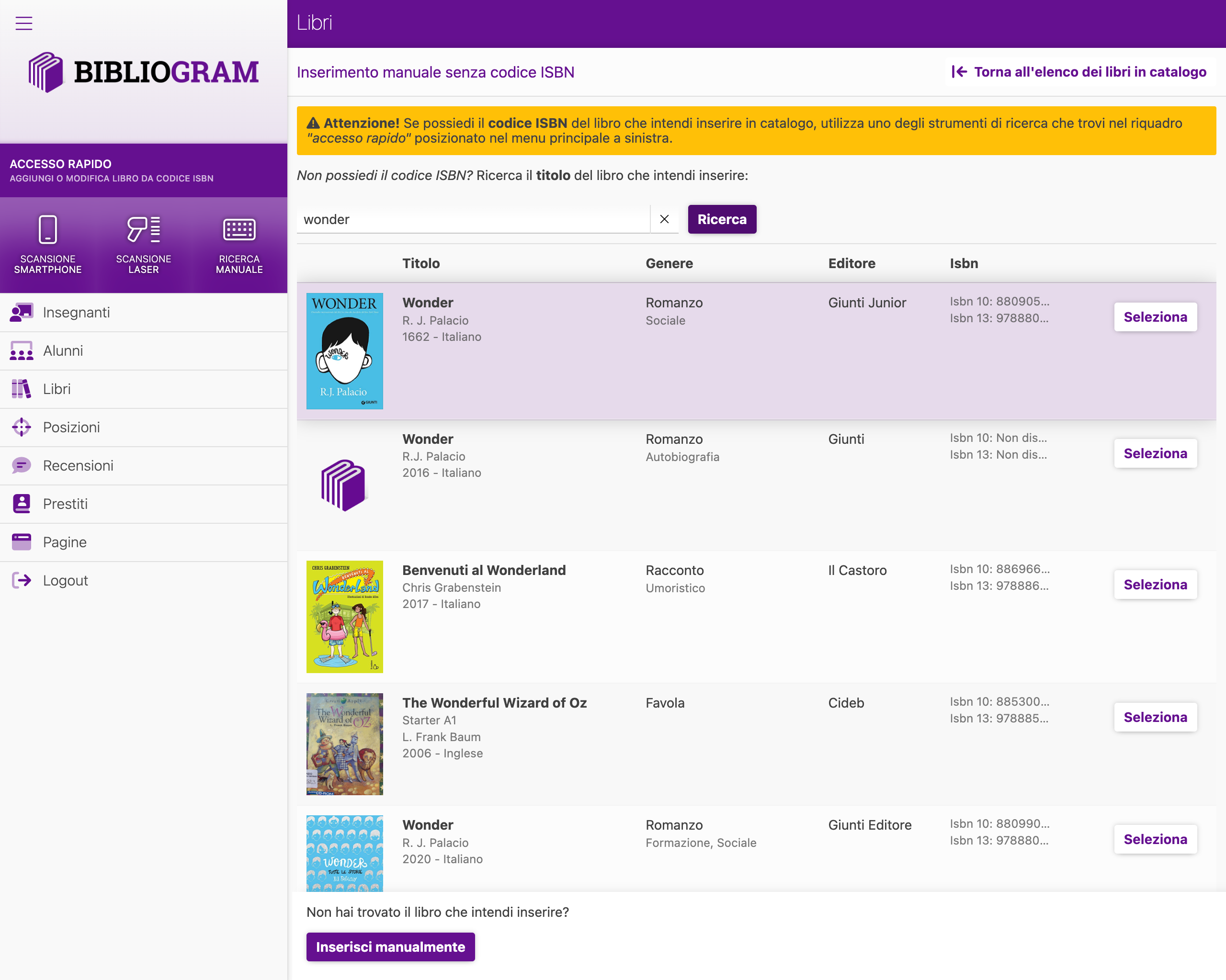Screen dimensions: 1226x980
Task: Focus the title search input field
Action: coord(473,219)
